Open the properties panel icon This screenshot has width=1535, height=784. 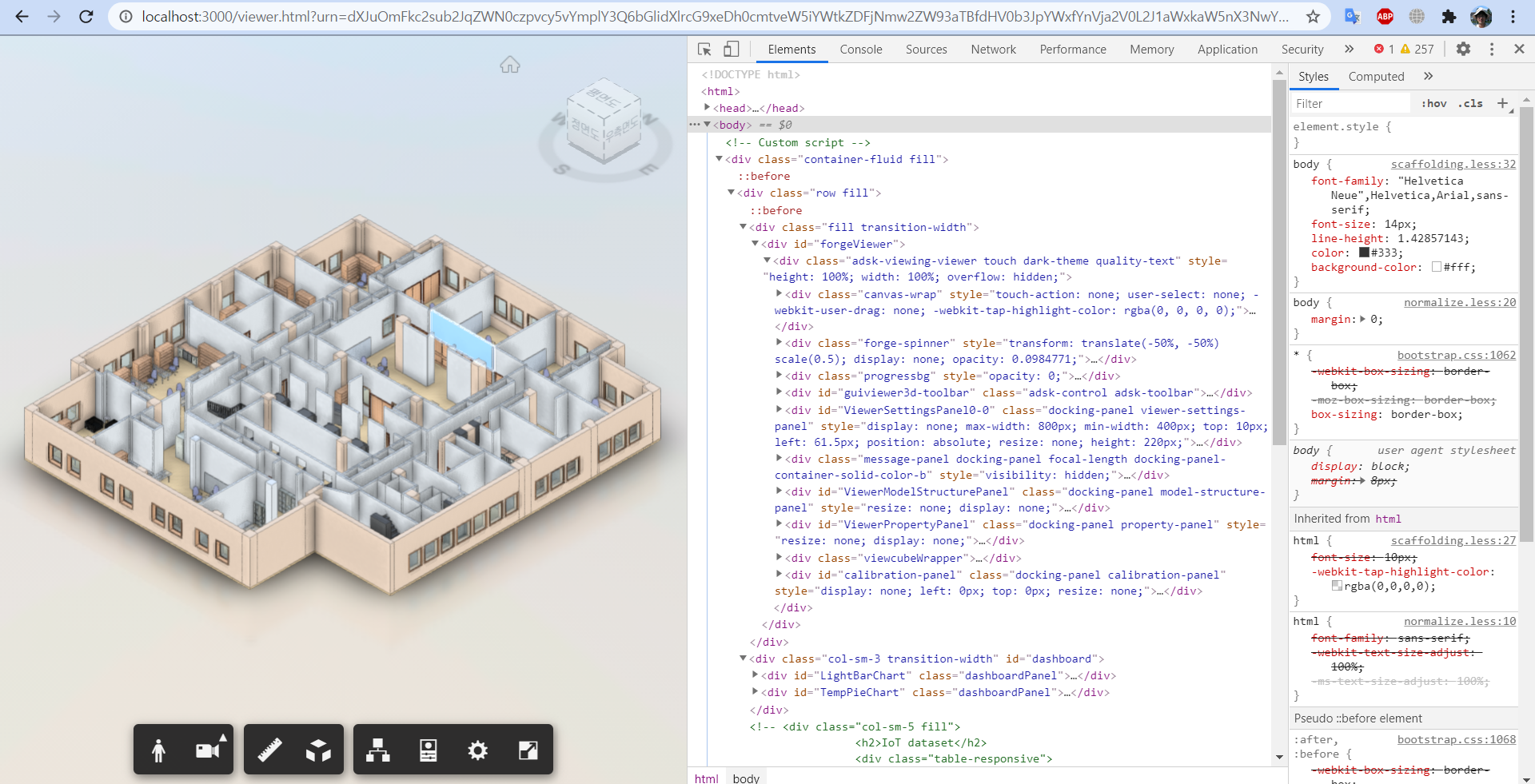coord(428,750)
